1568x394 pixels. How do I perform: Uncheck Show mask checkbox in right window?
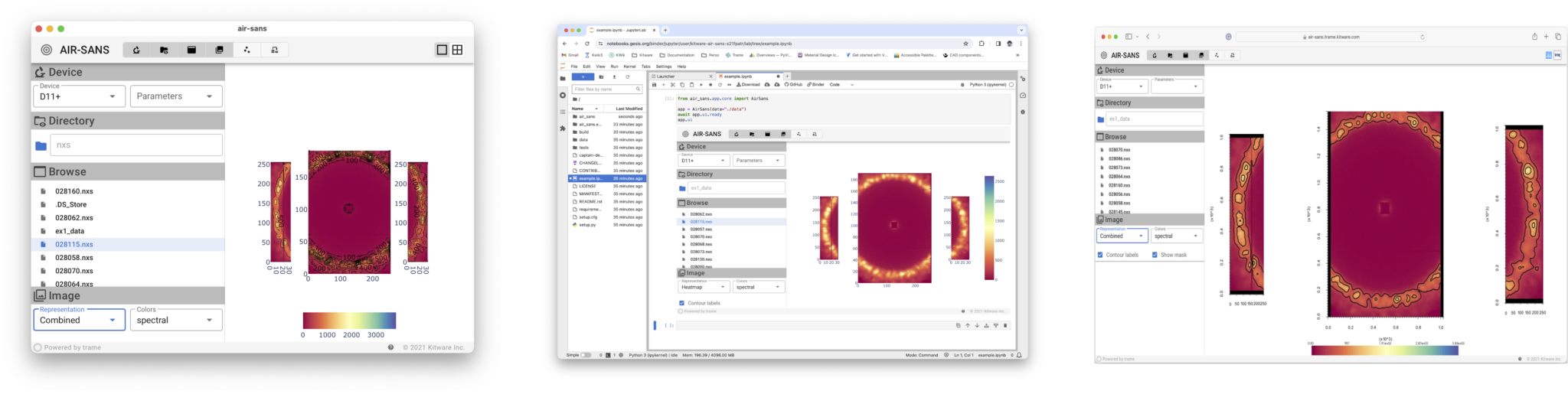pos(1155,255)
